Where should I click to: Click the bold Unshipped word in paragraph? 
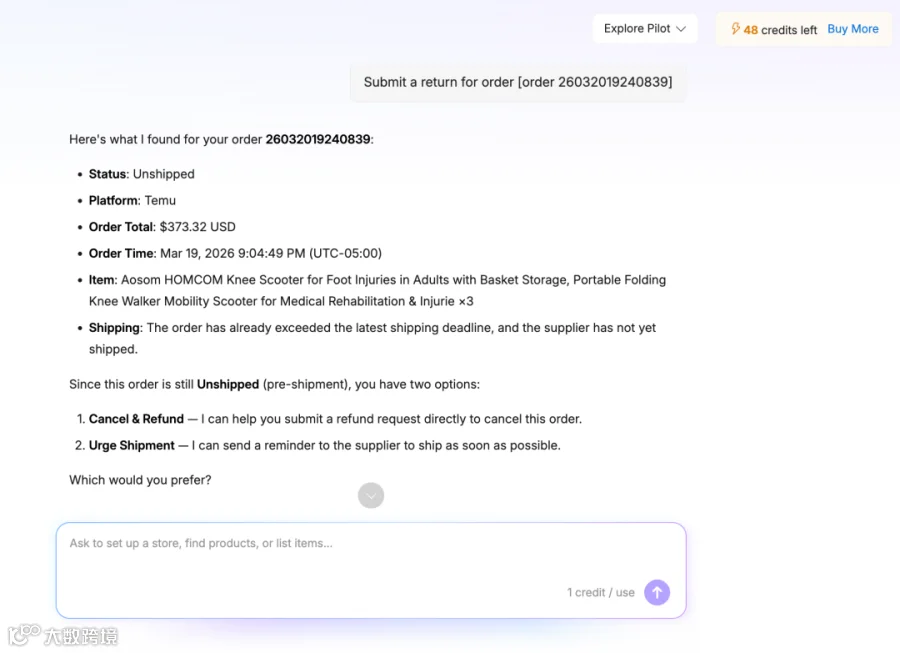(228, 384)
